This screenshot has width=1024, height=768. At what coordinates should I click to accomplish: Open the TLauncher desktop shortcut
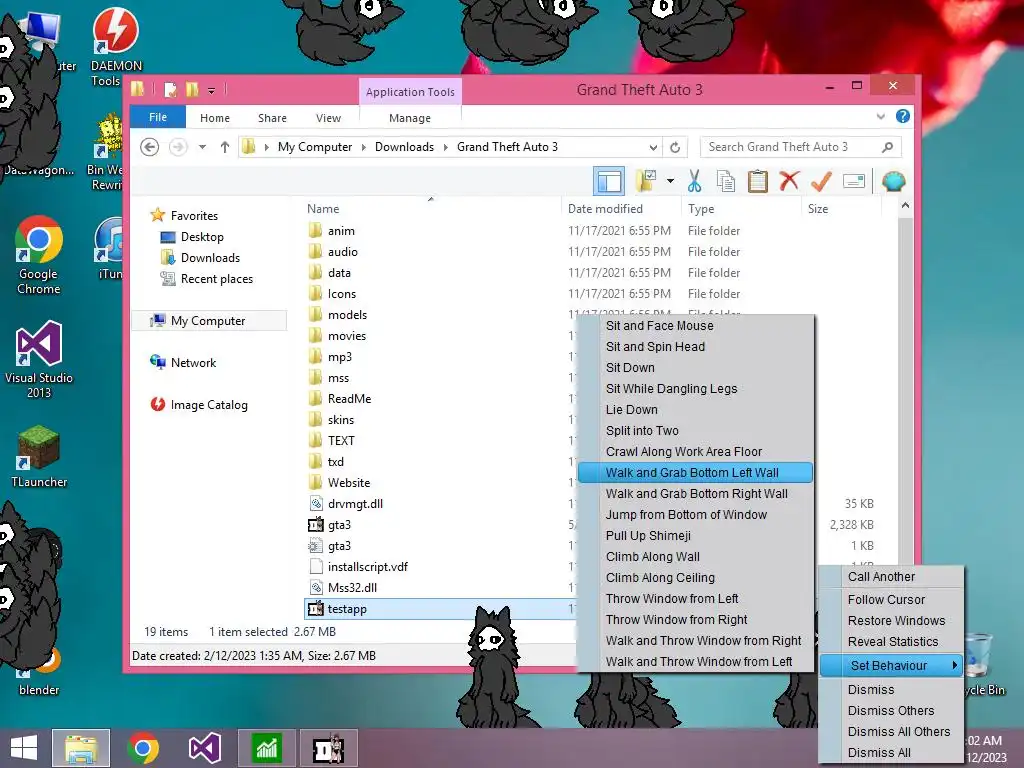39,457
